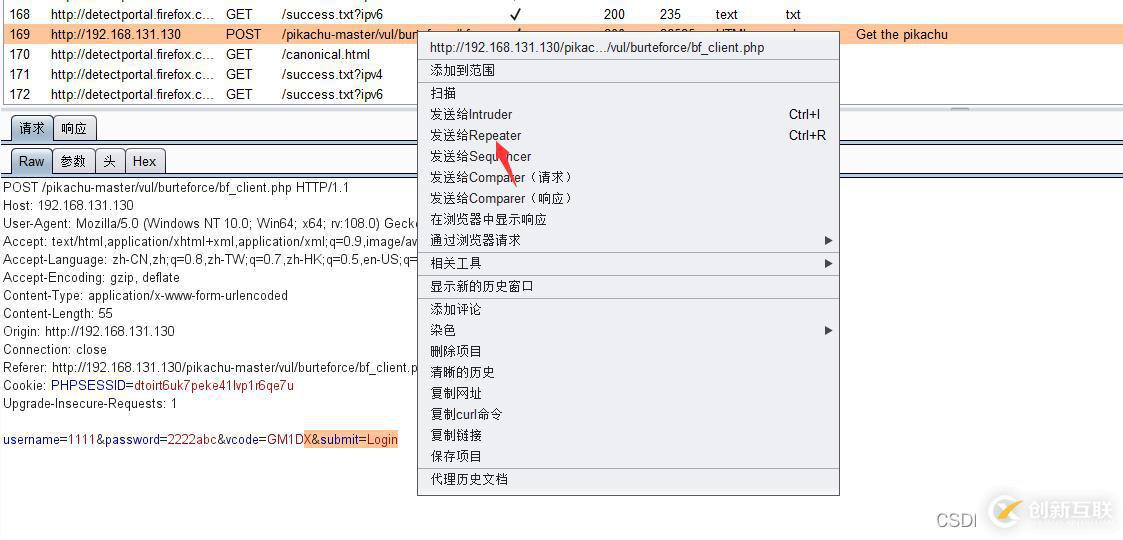Click the username=1111 request body line
1123x540 pixels.
pos(201,439)
